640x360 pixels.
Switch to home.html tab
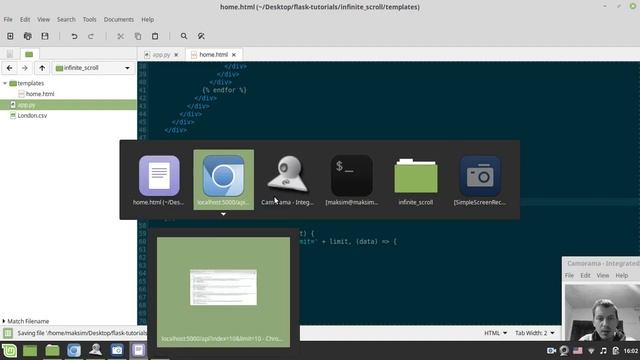coord(213,55)
